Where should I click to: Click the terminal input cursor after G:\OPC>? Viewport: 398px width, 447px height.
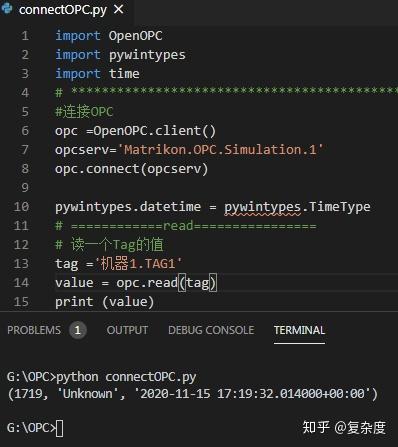point(60,428)
